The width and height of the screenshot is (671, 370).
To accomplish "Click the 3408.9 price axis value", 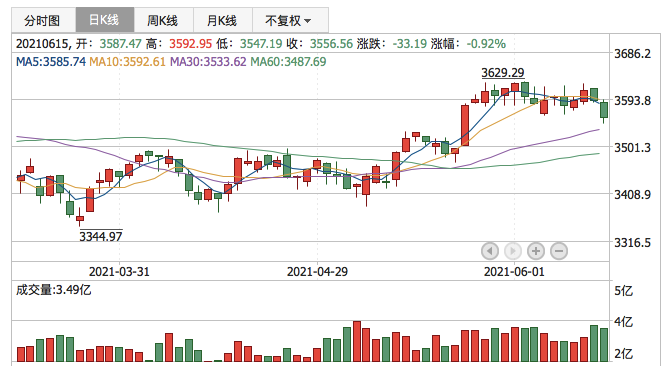I will [632, 195].
